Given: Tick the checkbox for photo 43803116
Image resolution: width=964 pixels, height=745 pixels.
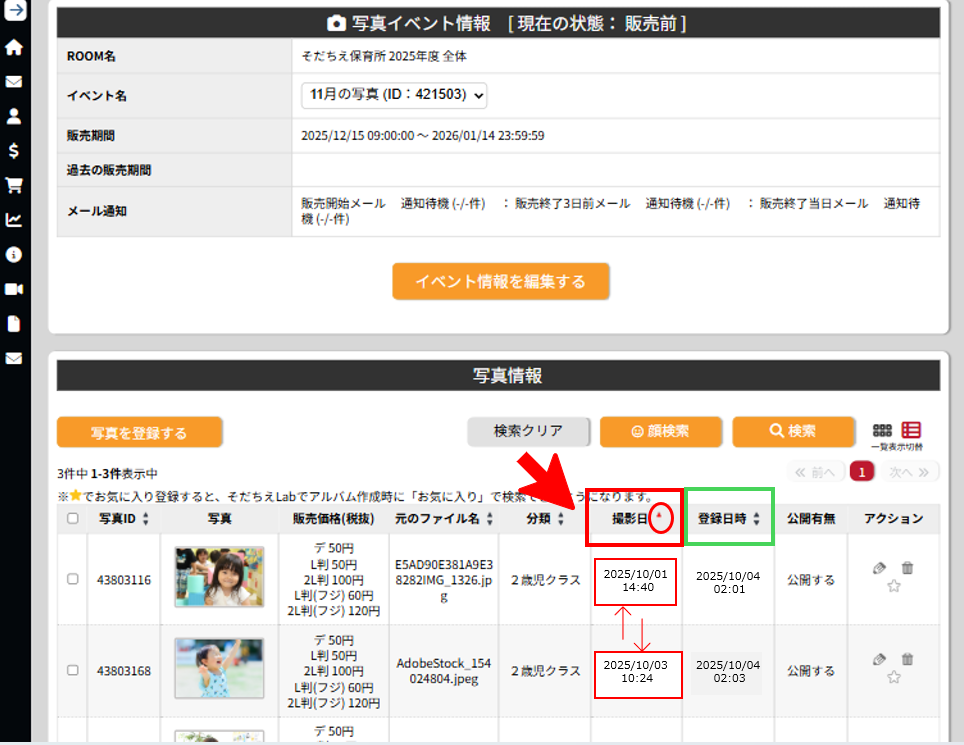Looking at the screenshot, I should point(72,579).
